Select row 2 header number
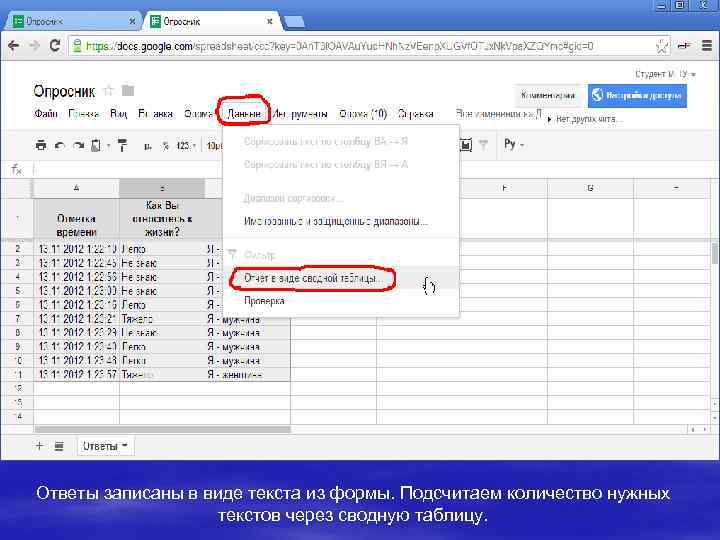Image resolution: width=720 pixels, height=540 pixels. 17,248
